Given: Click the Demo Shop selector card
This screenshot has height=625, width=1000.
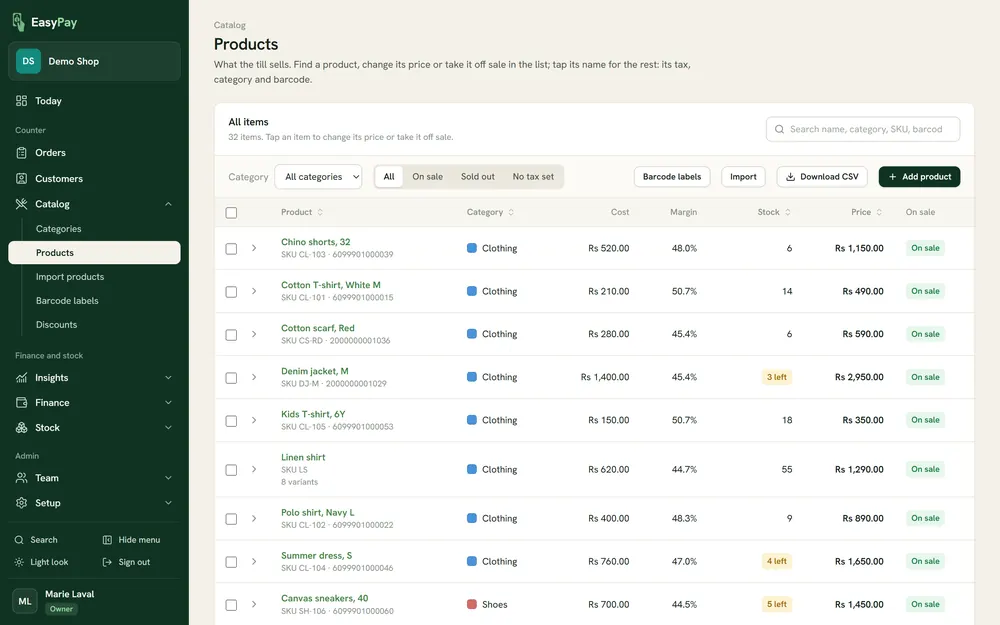Looking at the screenshot, I should click(94, 61).
